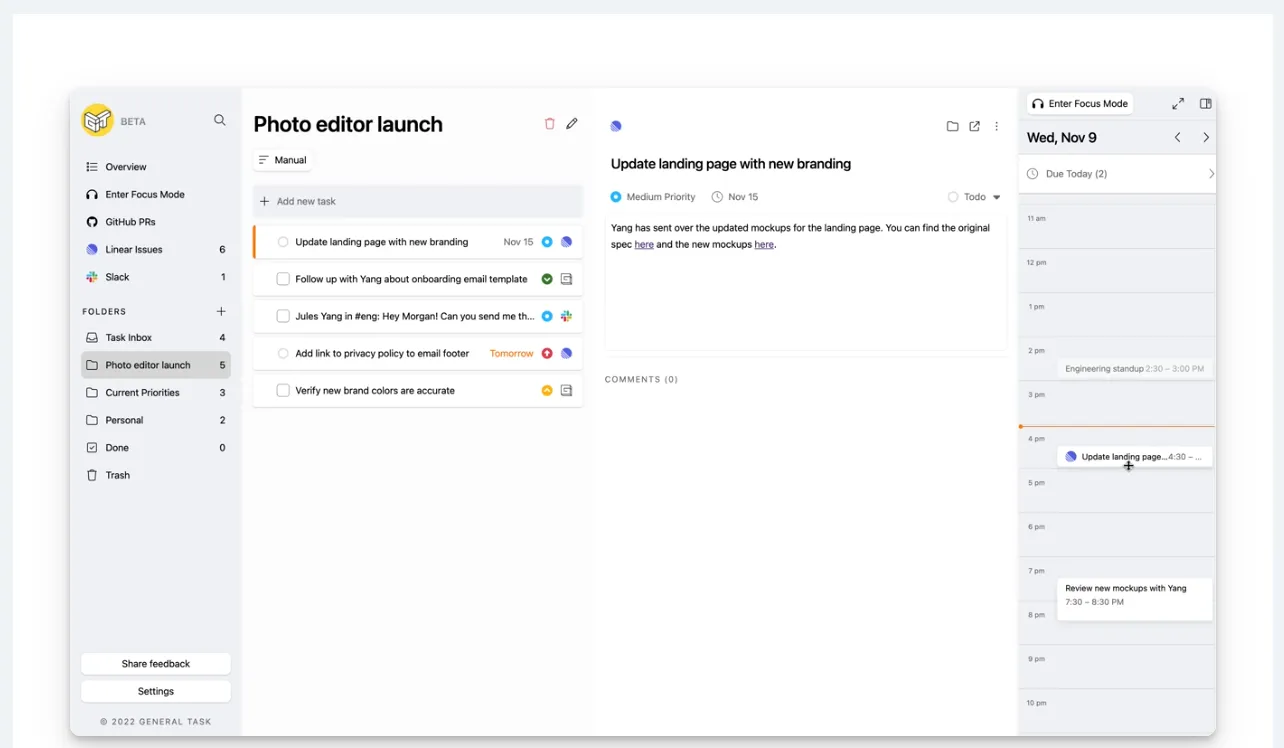The height and width of the screenshot is (748, 1284).
Task: Open the Current Priorities folder
Action: pyautogui.click(x=156, y=393)
